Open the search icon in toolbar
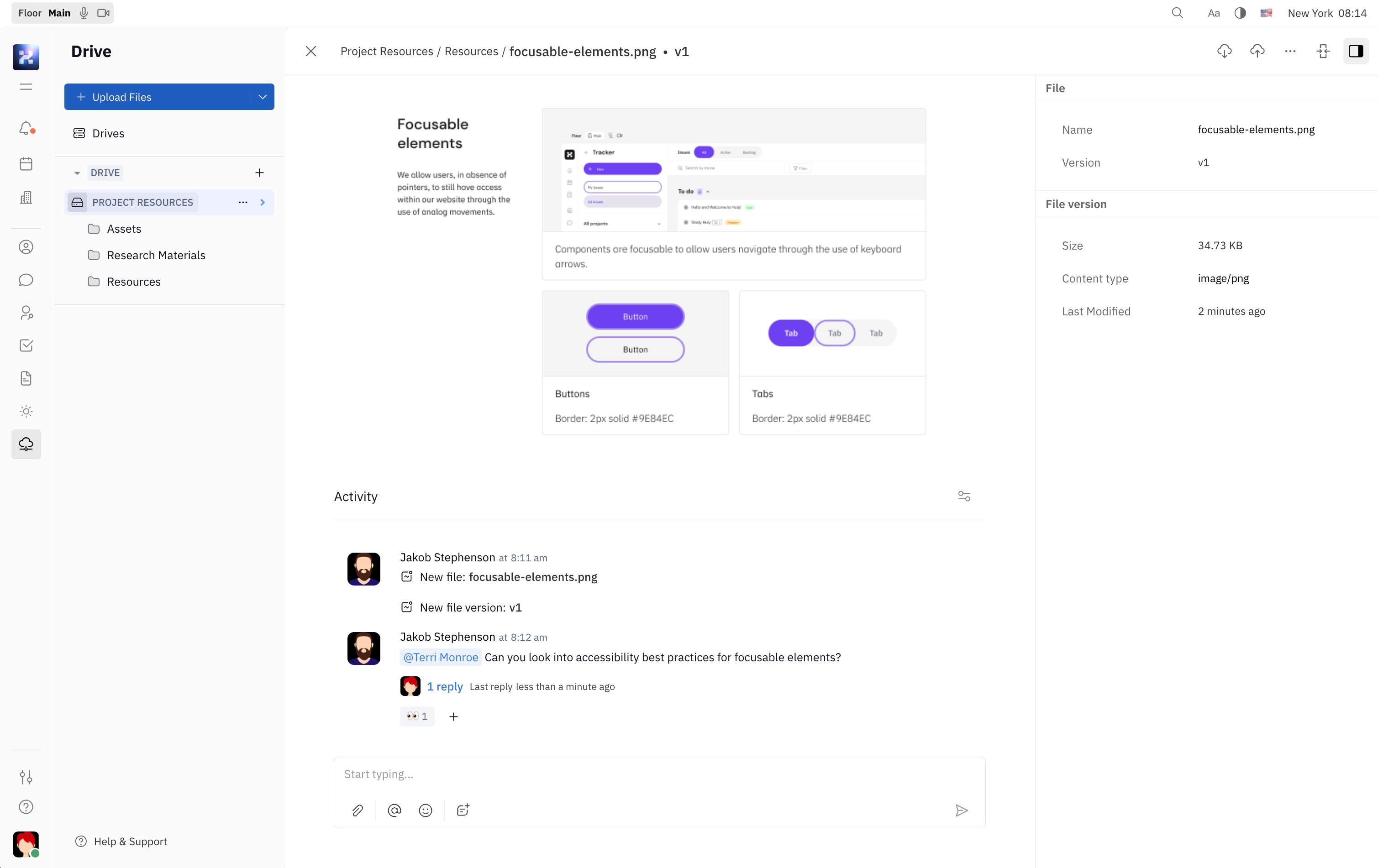1378x868 pixels. [1176, 12]
